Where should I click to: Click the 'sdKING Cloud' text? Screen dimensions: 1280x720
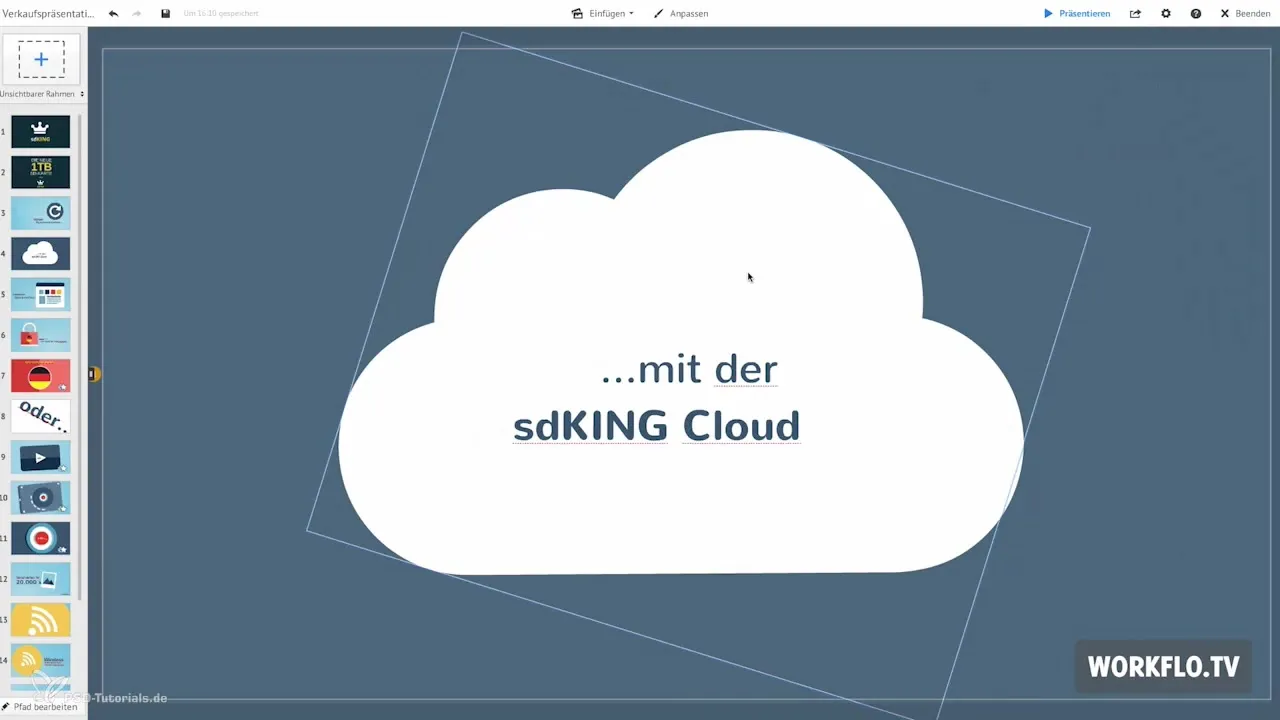(656, 427)
